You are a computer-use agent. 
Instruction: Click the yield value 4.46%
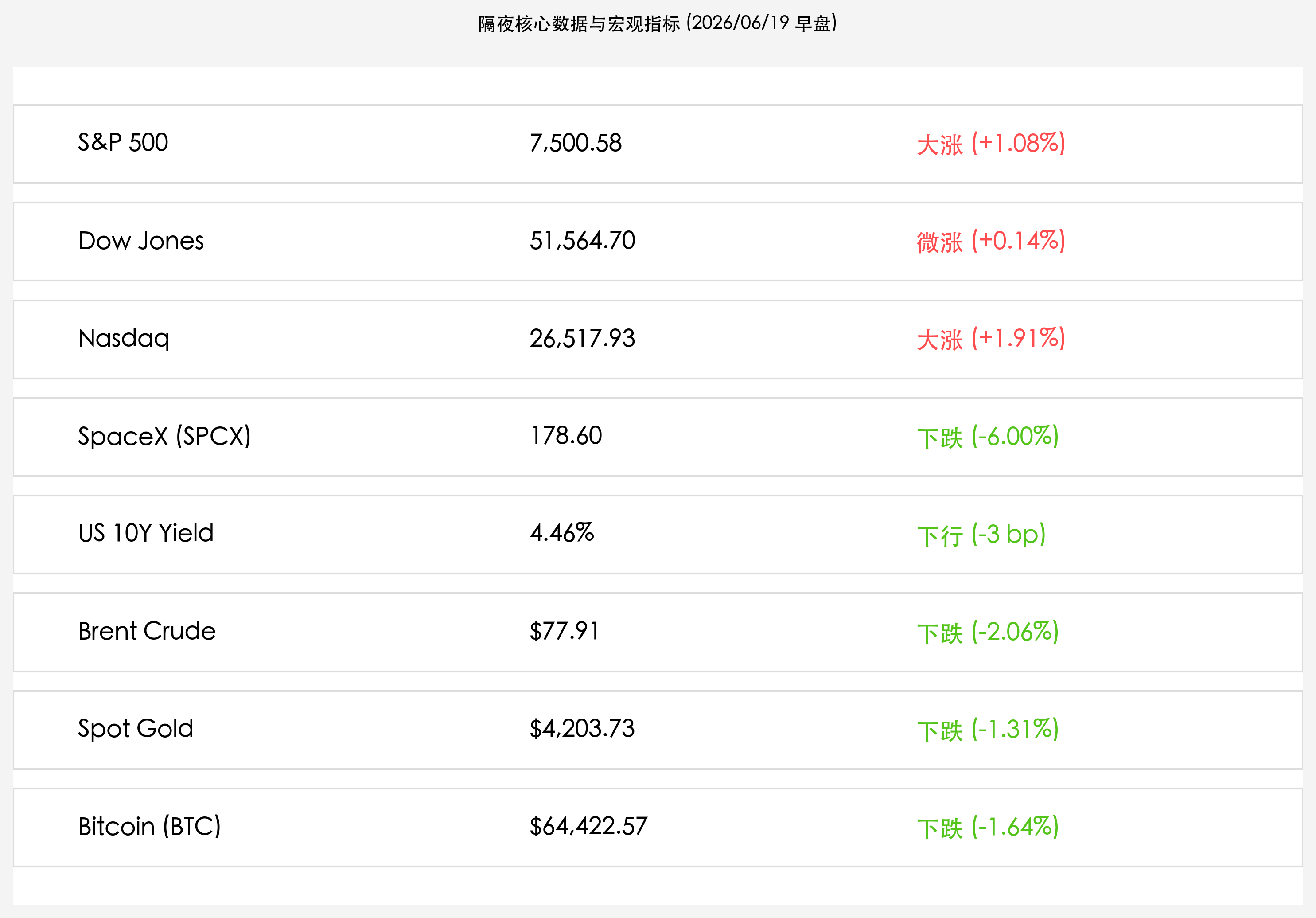point(562,533)
